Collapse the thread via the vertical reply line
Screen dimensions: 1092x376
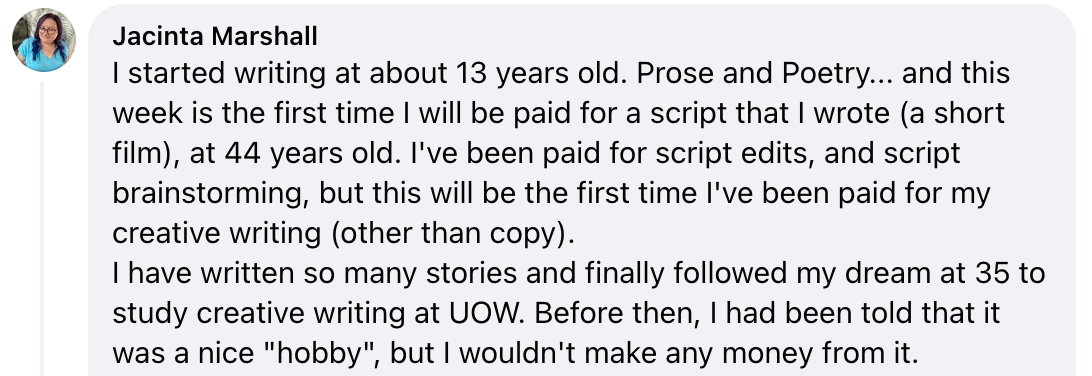[42, 229]
